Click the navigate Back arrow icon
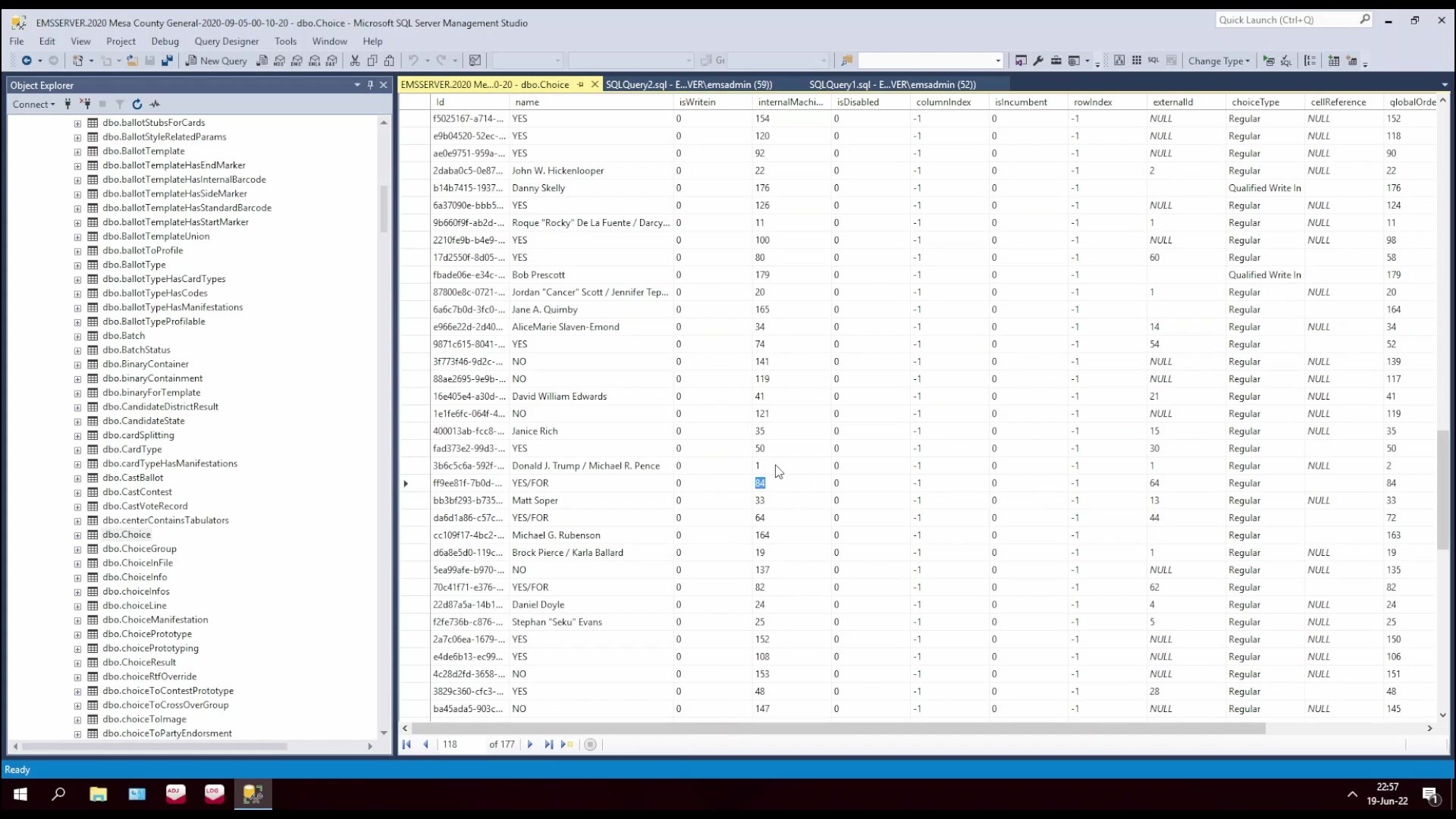 [x=27, y=61]
